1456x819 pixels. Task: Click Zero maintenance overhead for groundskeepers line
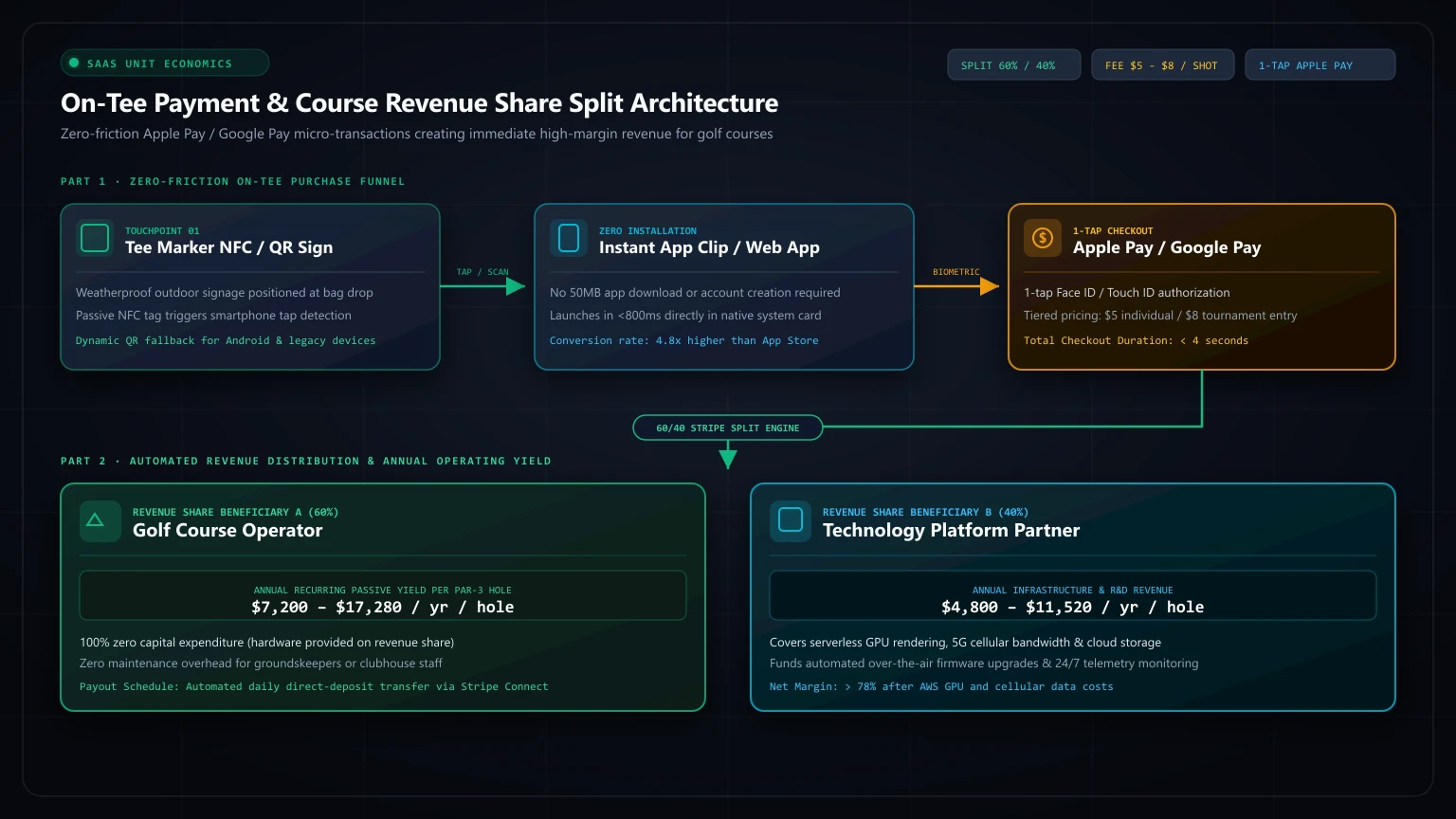tap(261, 664)
